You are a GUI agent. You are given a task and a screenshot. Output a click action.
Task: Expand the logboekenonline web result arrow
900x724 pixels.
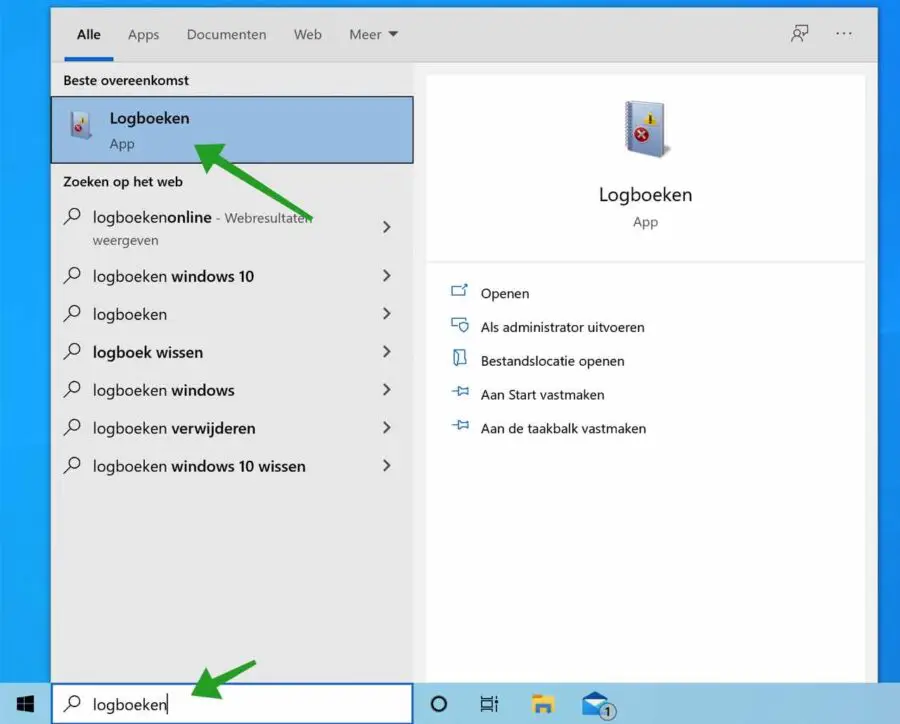click(x=387, y=227)
